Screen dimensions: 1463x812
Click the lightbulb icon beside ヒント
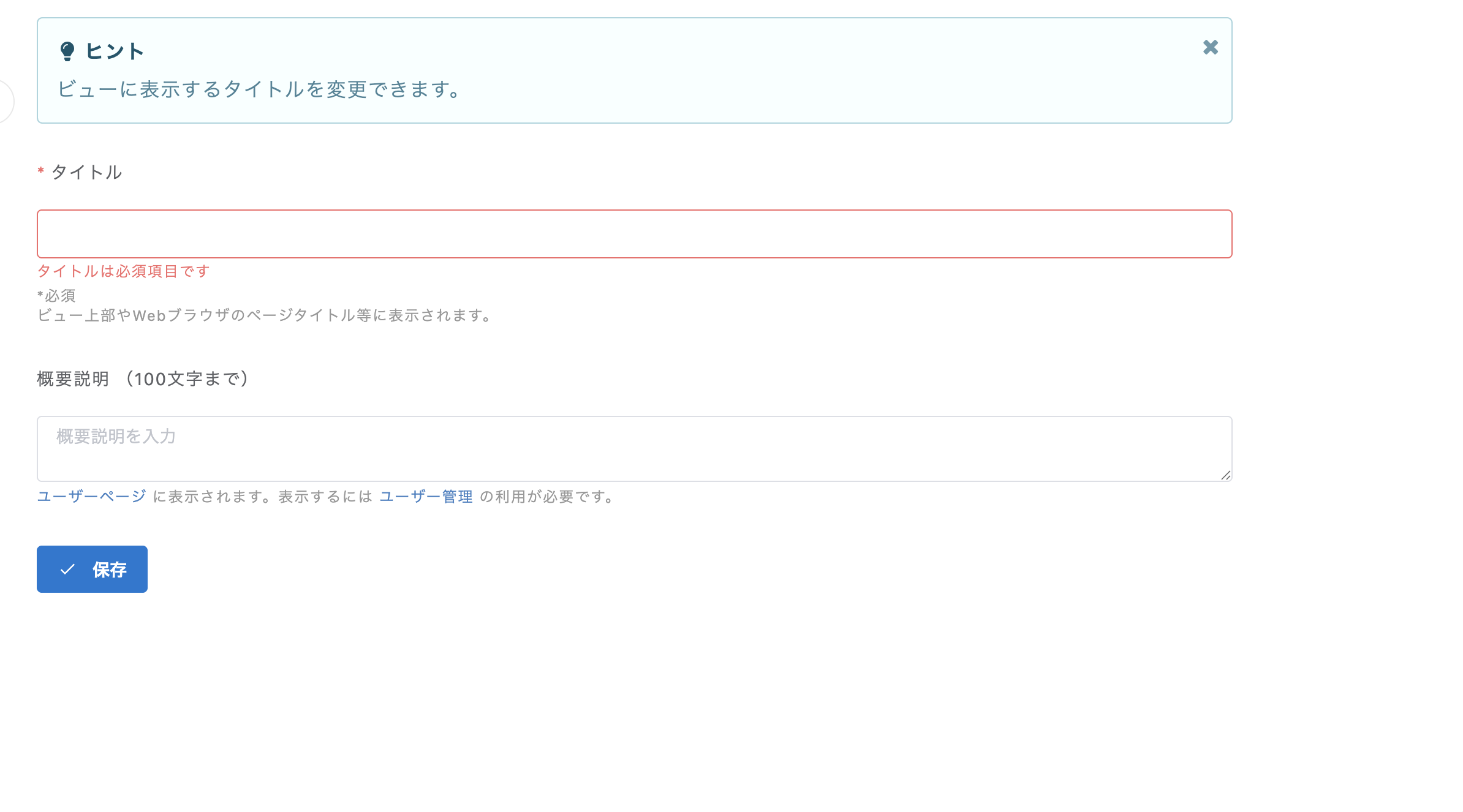[x=67, y=51]
